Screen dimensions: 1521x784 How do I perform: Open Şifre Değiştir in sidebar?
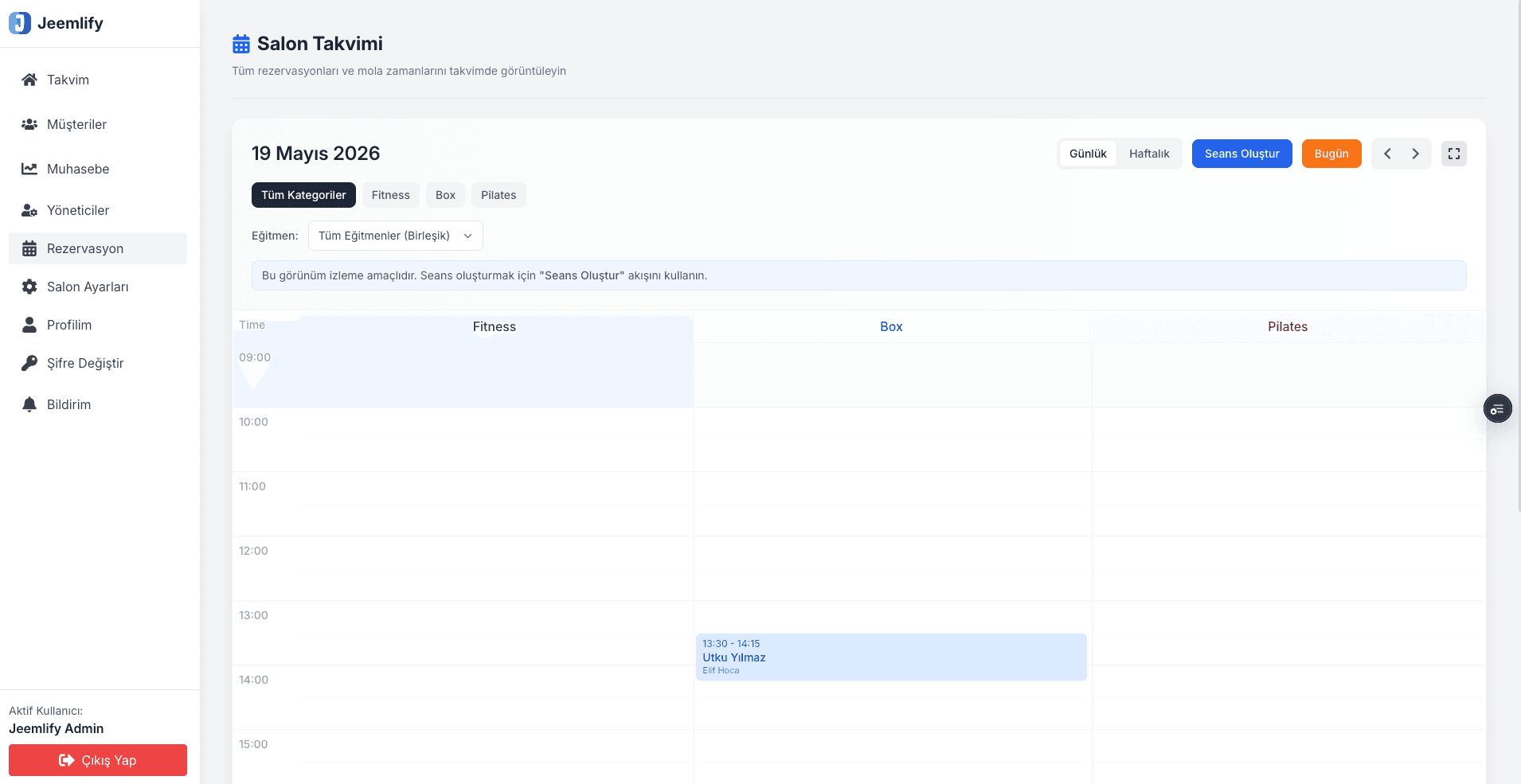(98, 363)
